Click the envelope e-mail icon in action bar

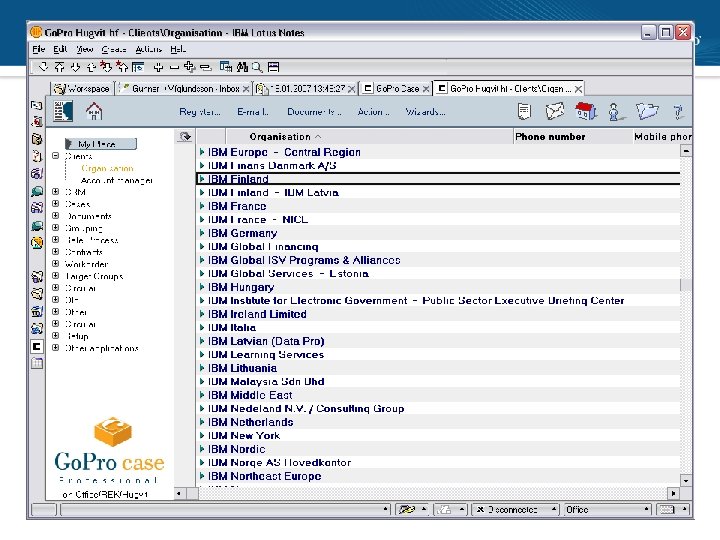click(x=554, y=112)
